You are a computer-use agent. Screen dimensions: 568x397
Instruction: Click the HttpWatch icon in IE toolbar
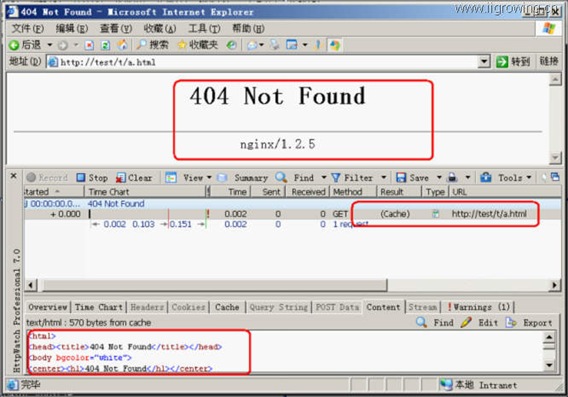[x=335, y=45]
